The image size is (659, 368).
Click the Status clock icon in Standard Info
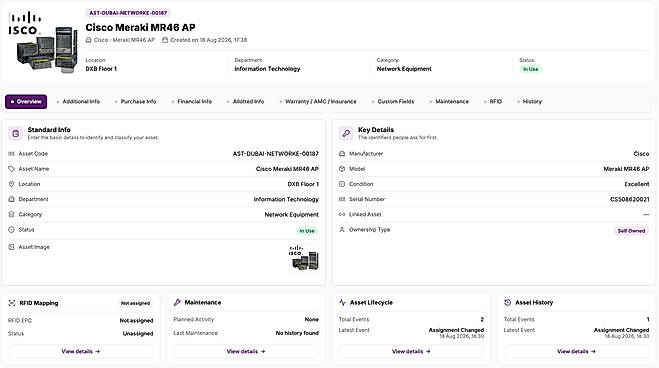pos(11,230)
